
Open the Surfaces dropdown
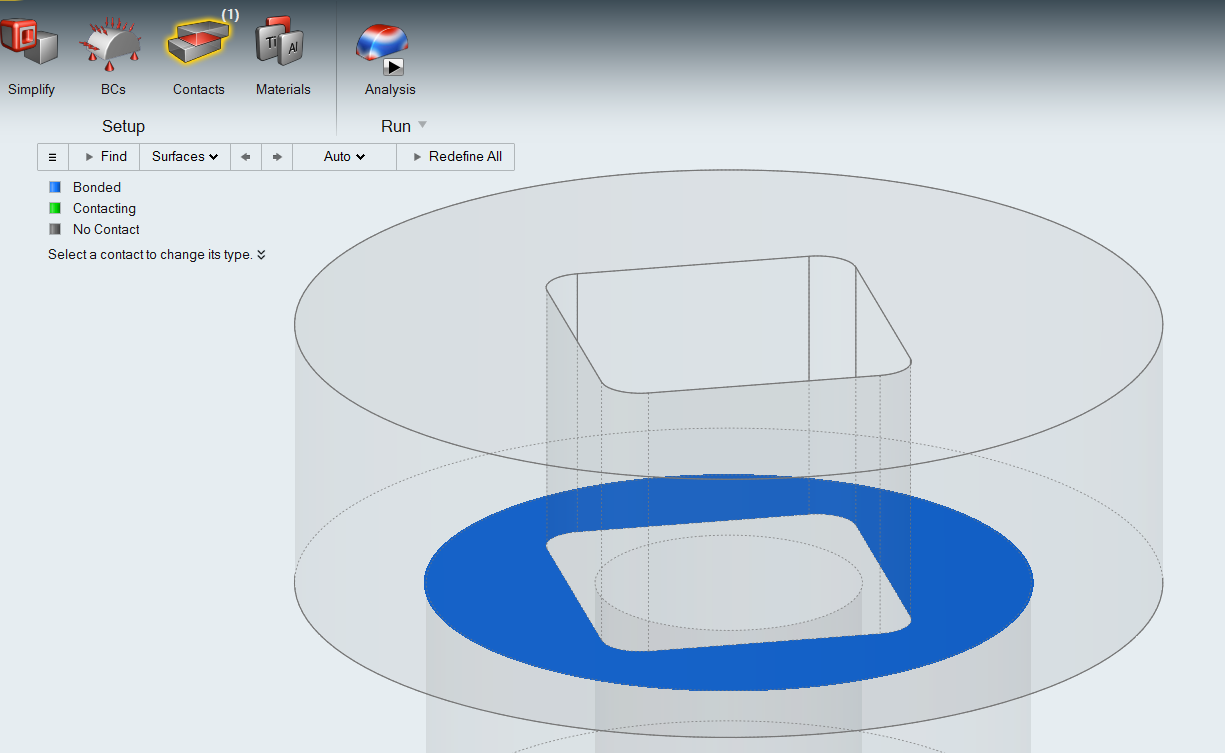185,157
